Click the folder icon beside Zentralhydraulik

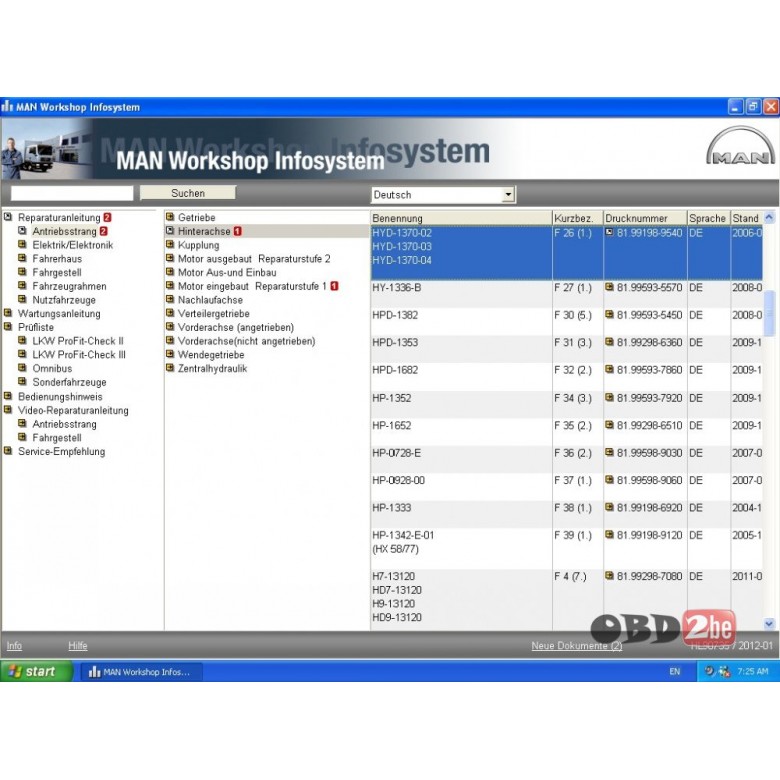pyautogui.click(x=170, y=368)
